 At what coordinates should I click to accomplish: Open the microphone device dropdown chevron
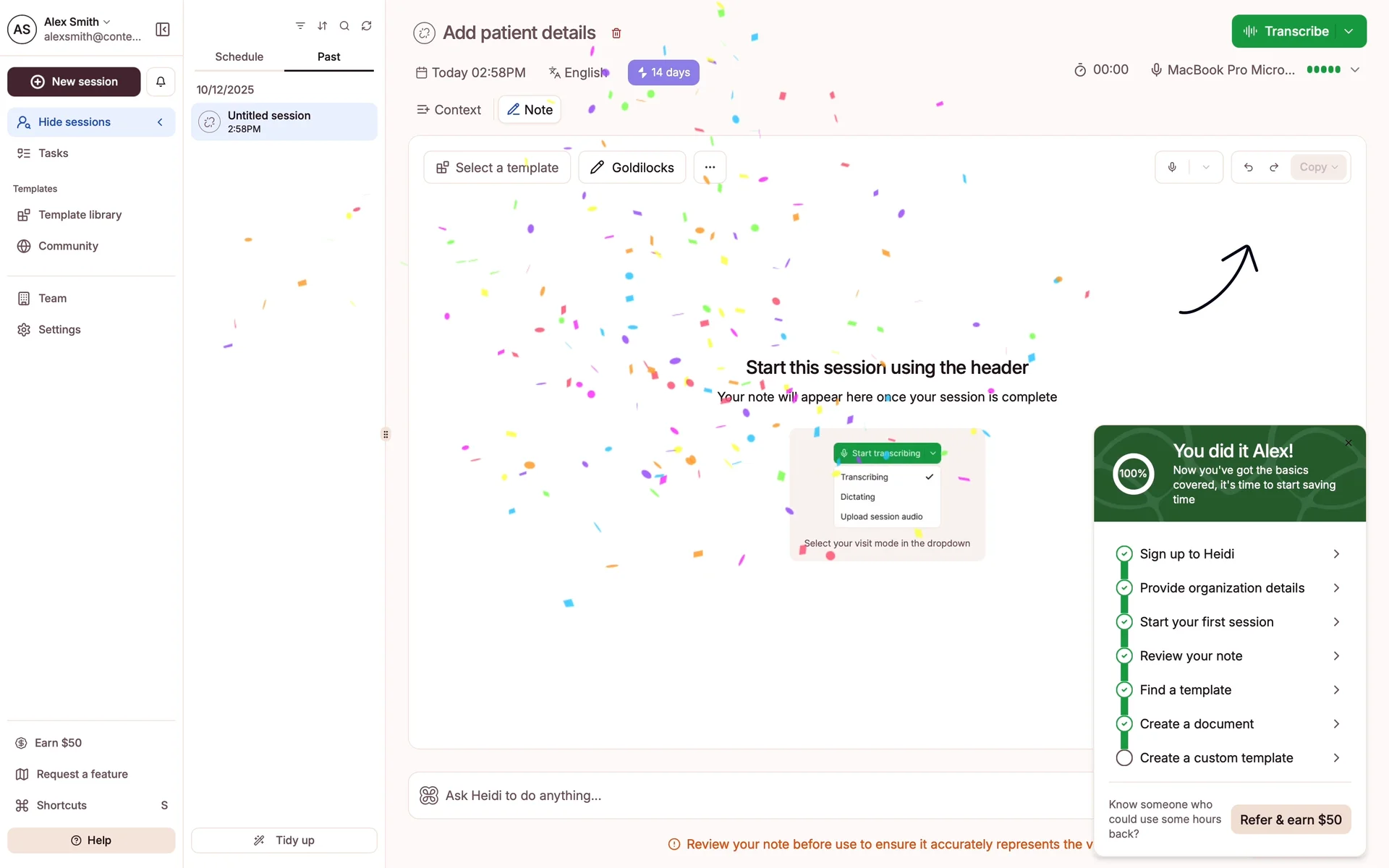1355,69
